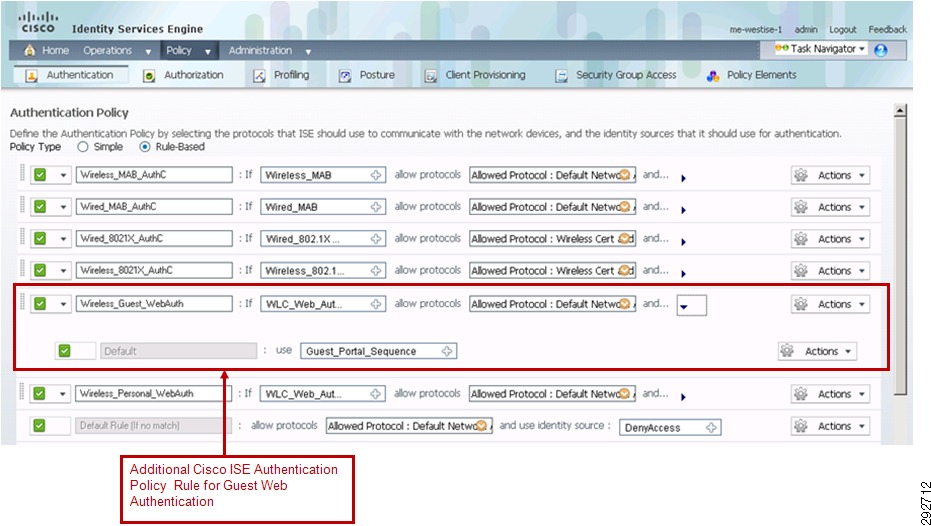Select the Rule-Based policy type radio
The image size is (931, 526).
point(144,147)
